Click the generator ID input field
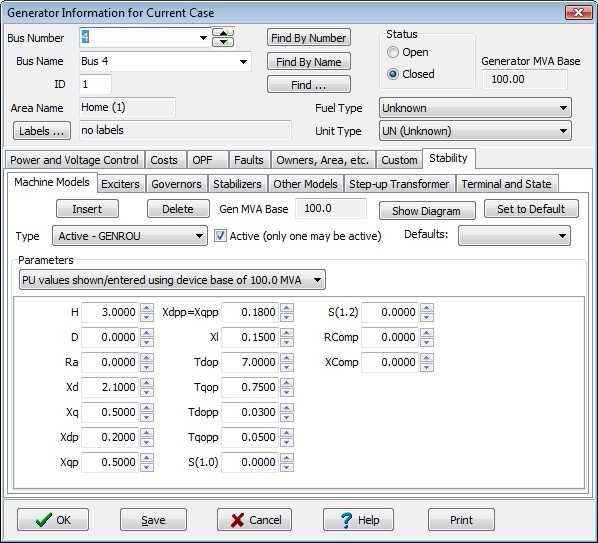This screenshot has height=543, width=598. [95, 84]
